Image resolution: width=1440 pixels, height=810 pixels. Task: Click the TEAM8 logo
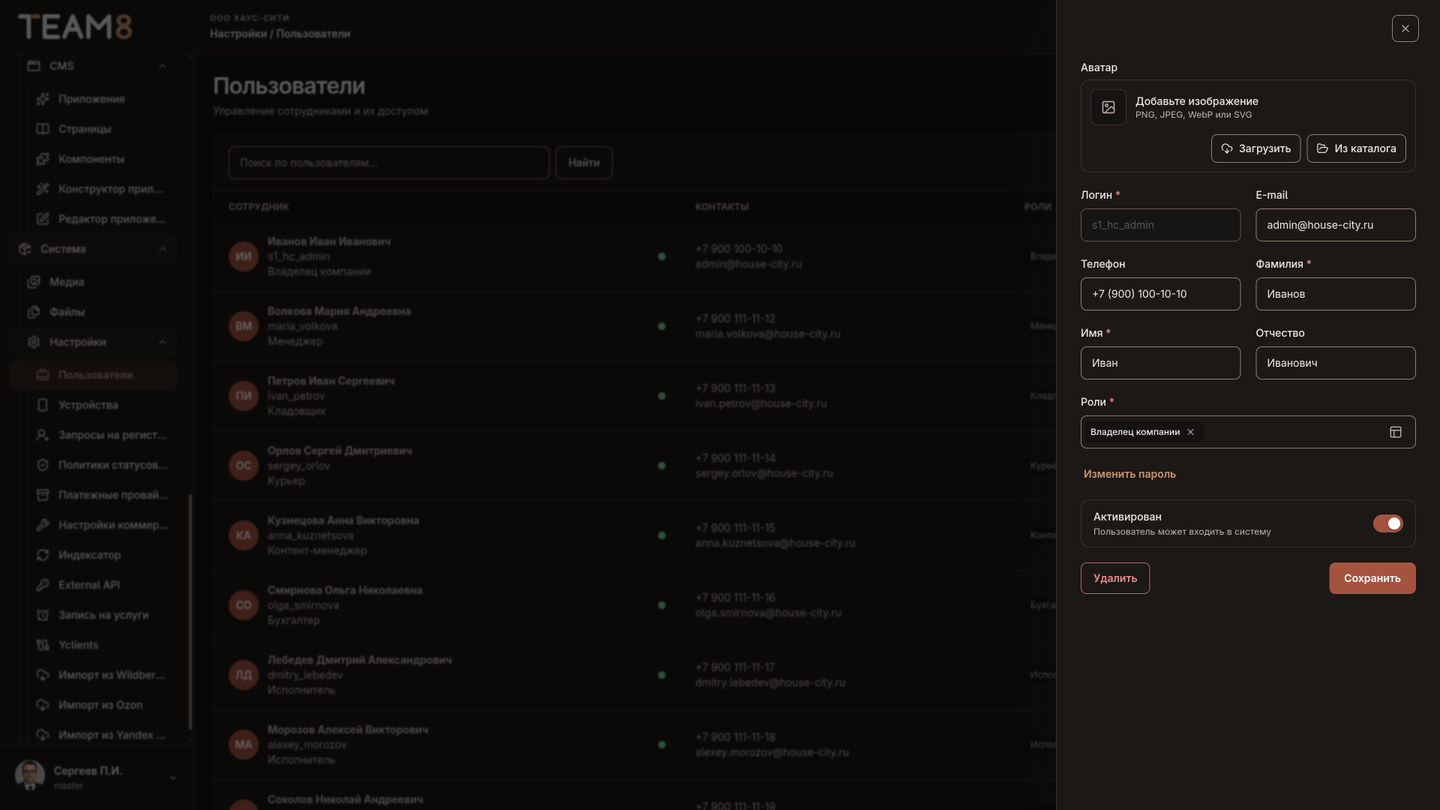pos(75,27)
